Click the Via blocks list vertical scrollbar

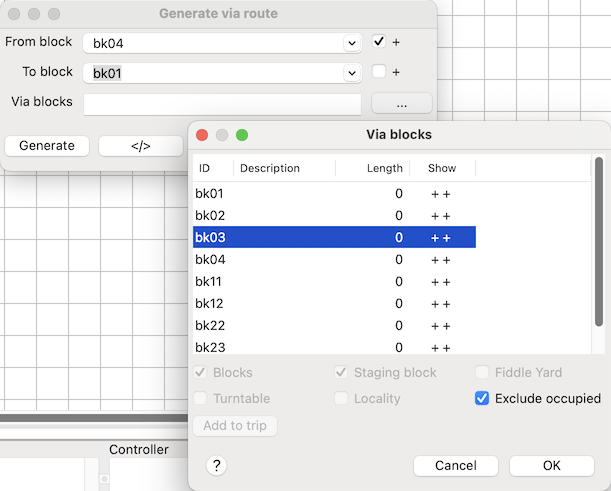tap(599, 240)
